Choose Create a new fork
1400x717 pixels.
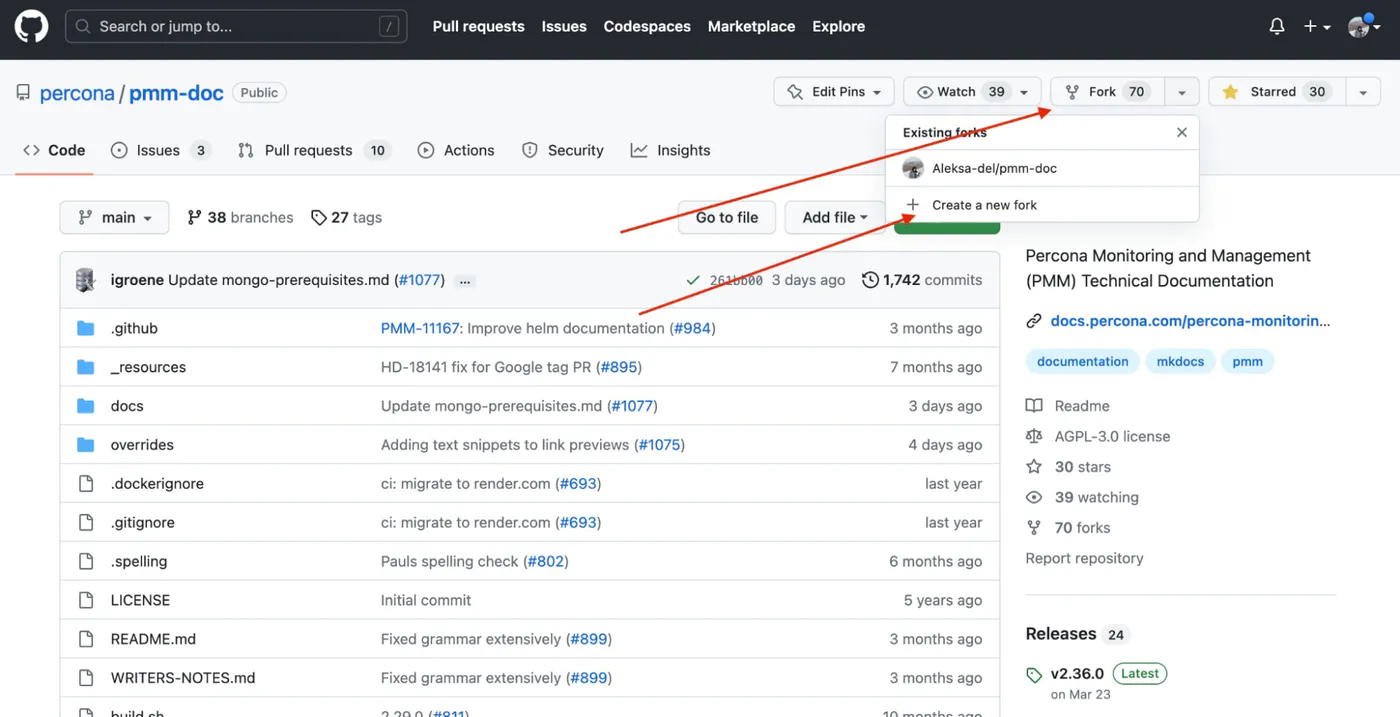[1042, 205]
